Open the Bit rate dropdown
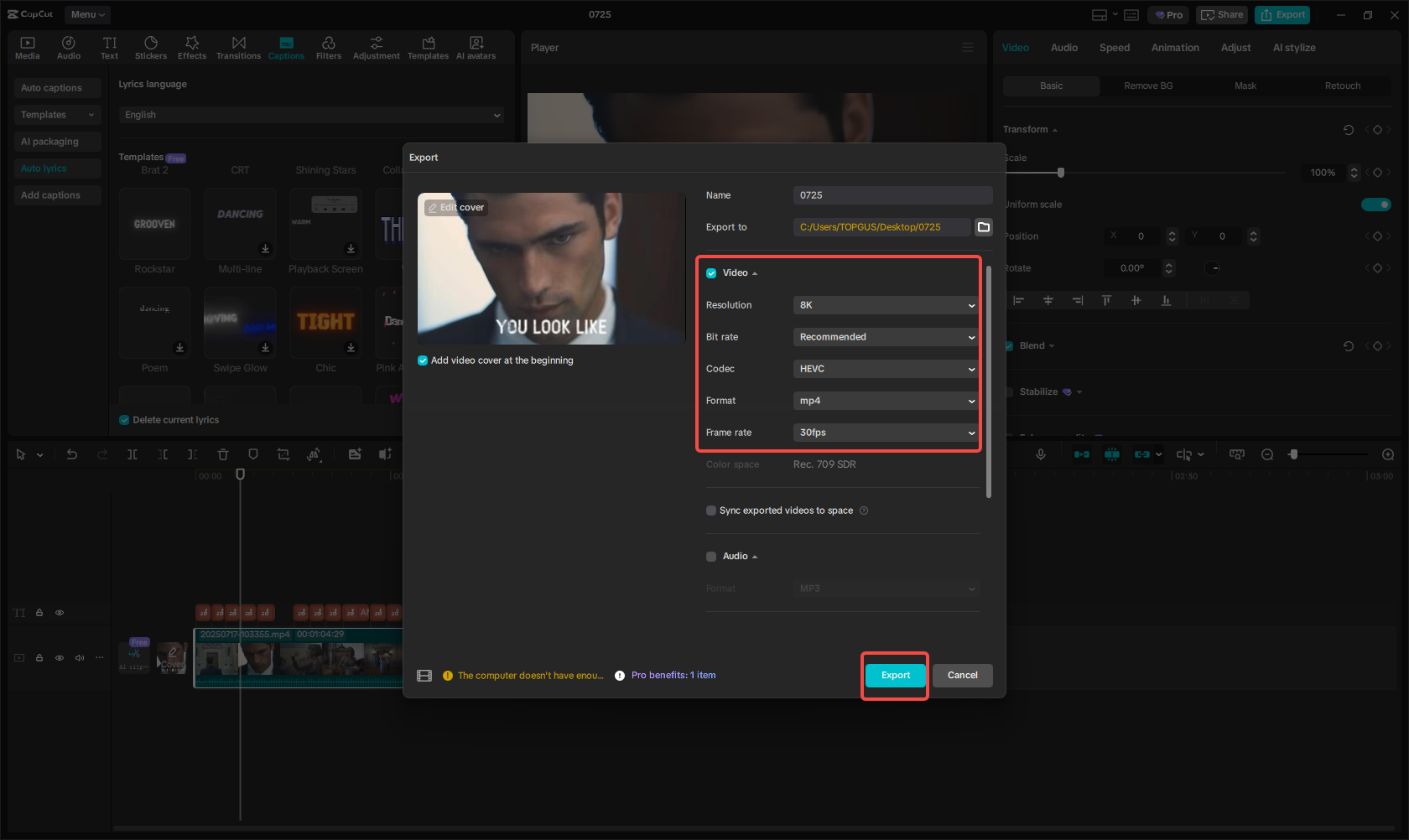This screenshot has height=840, width=1409. pos(886,337)
